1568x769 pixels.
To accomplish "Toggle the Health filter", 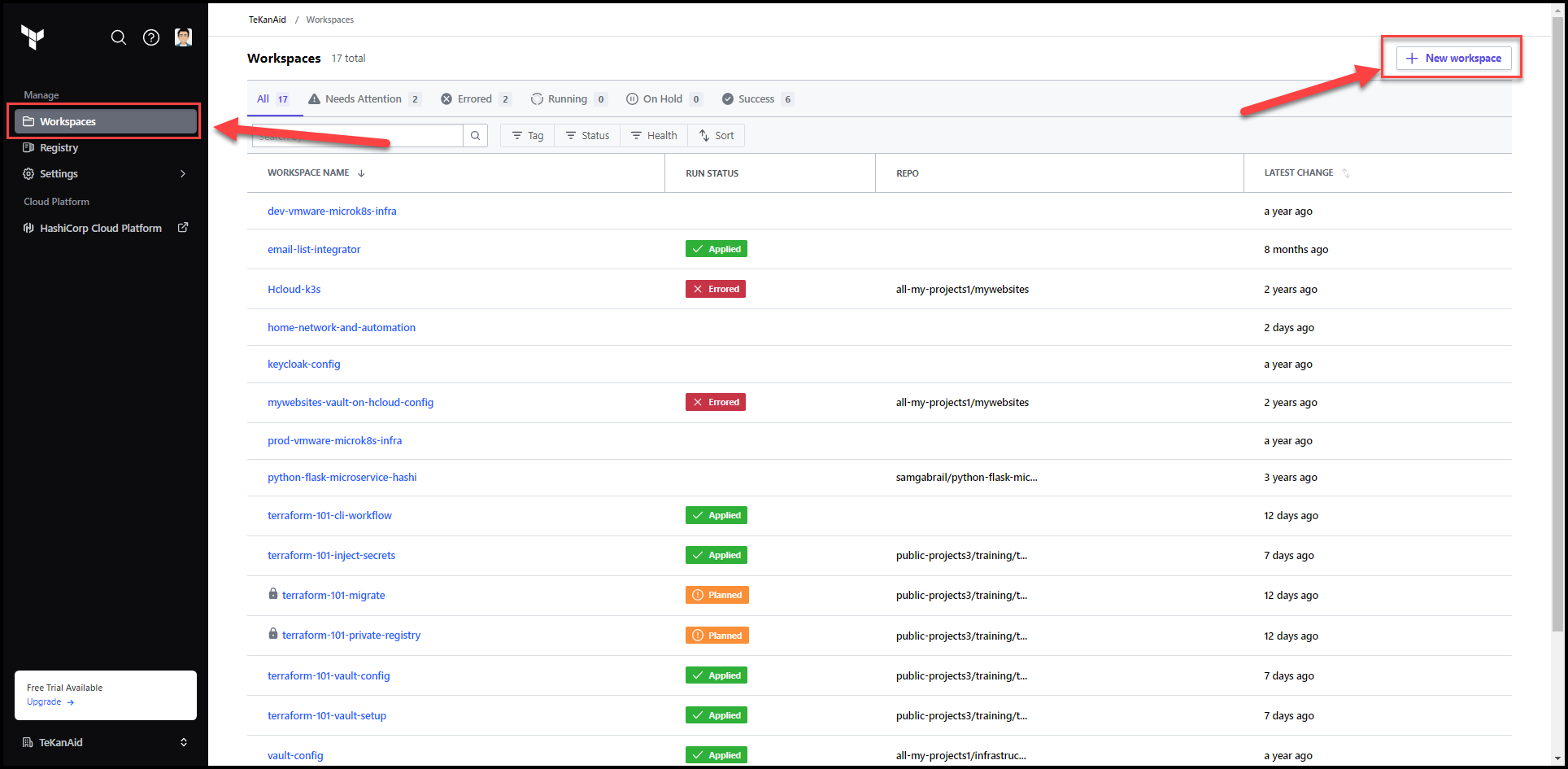I will point(654,135).
